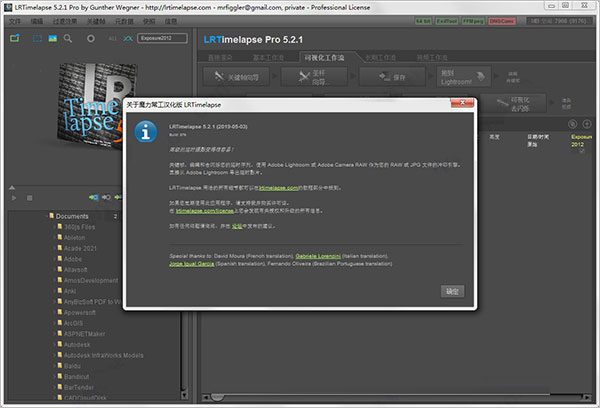Click the magnifier zoom icon in the preview toolbar

(x=68, y=38)
